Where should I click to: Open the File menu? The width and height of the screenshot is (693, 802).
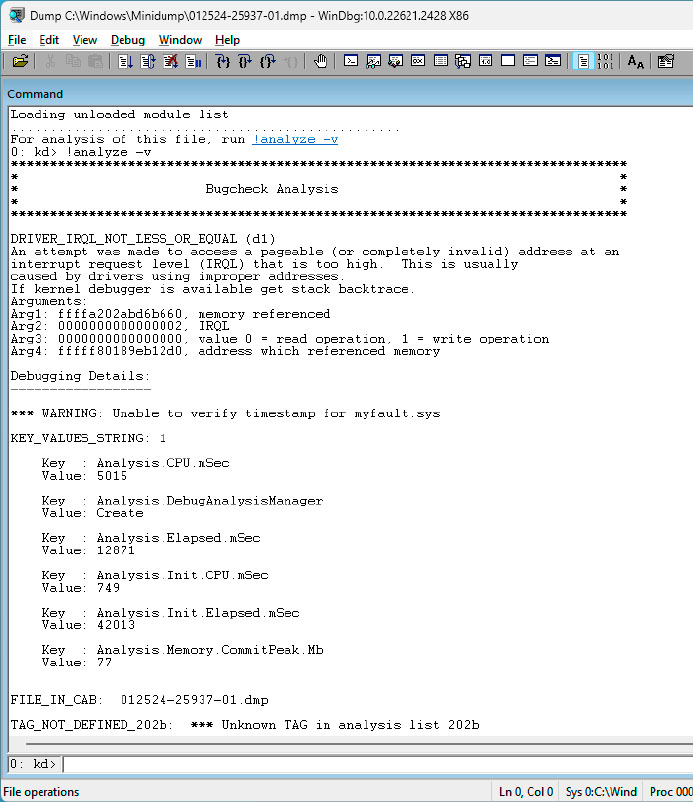(17, 40)
